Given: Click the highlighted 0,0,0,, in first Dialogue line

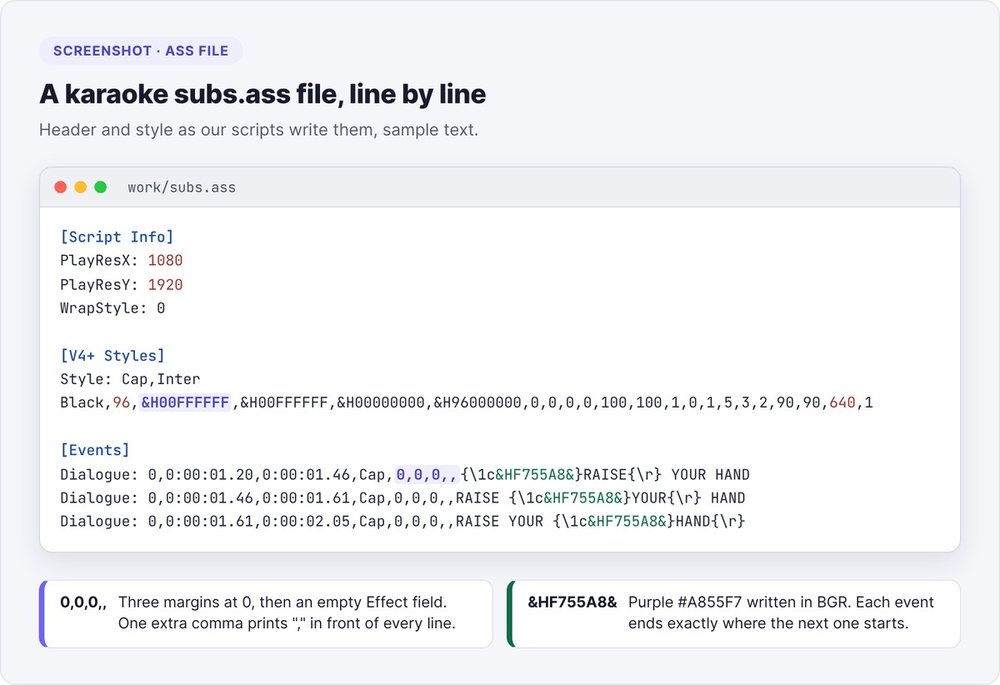Looking at the screenshot, I should click(x=427, y=475).
